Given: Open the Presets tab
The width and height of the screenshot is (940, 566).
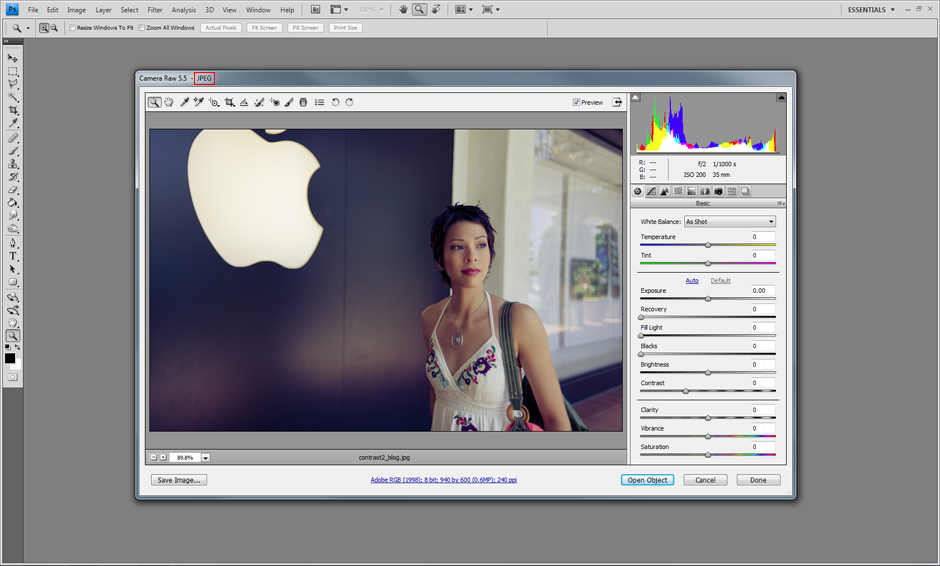Looking at the screenshot, I should point(731,191).
